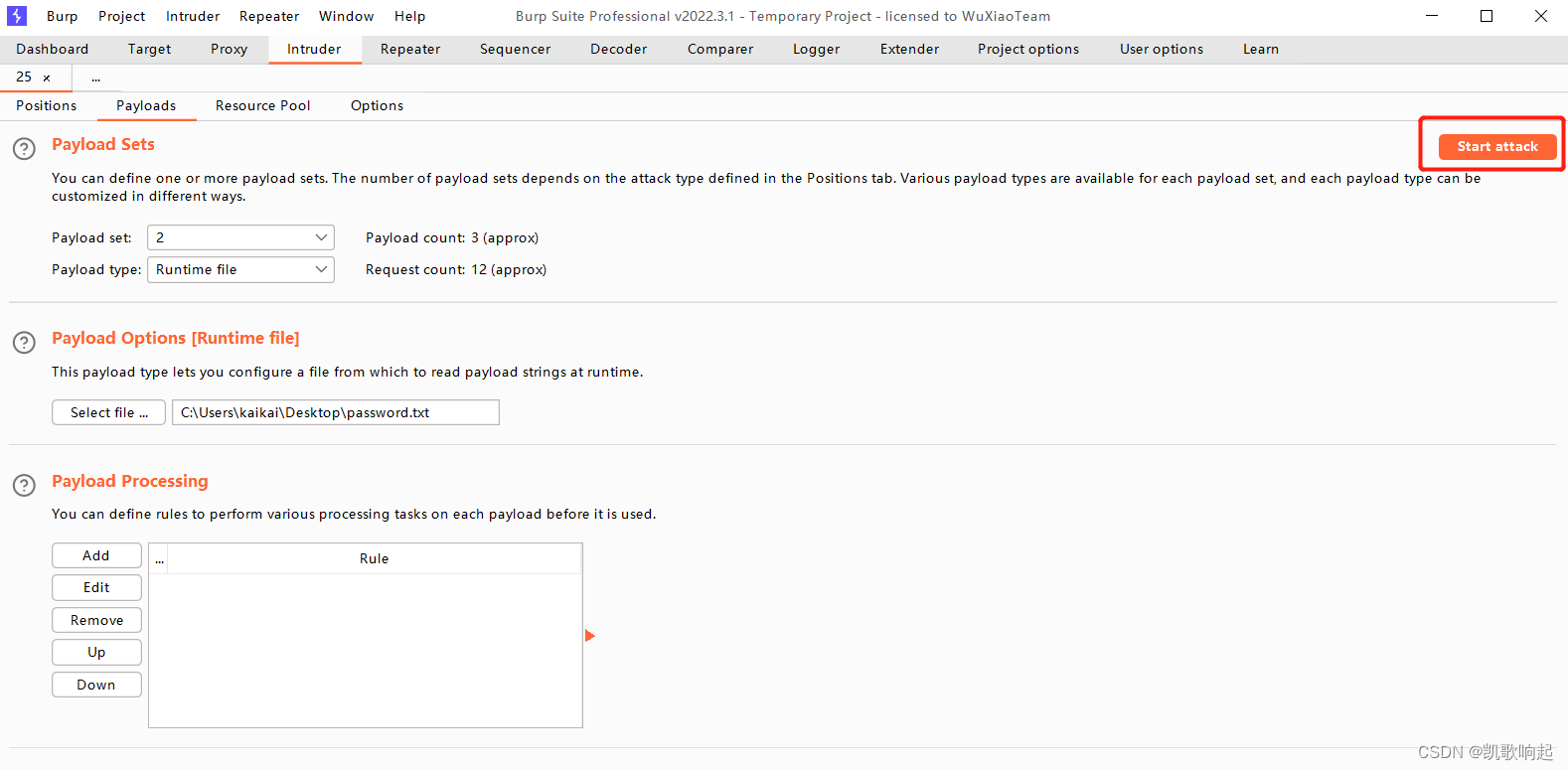
Task: Open help for Payload Options section
Action: [24, 342]
